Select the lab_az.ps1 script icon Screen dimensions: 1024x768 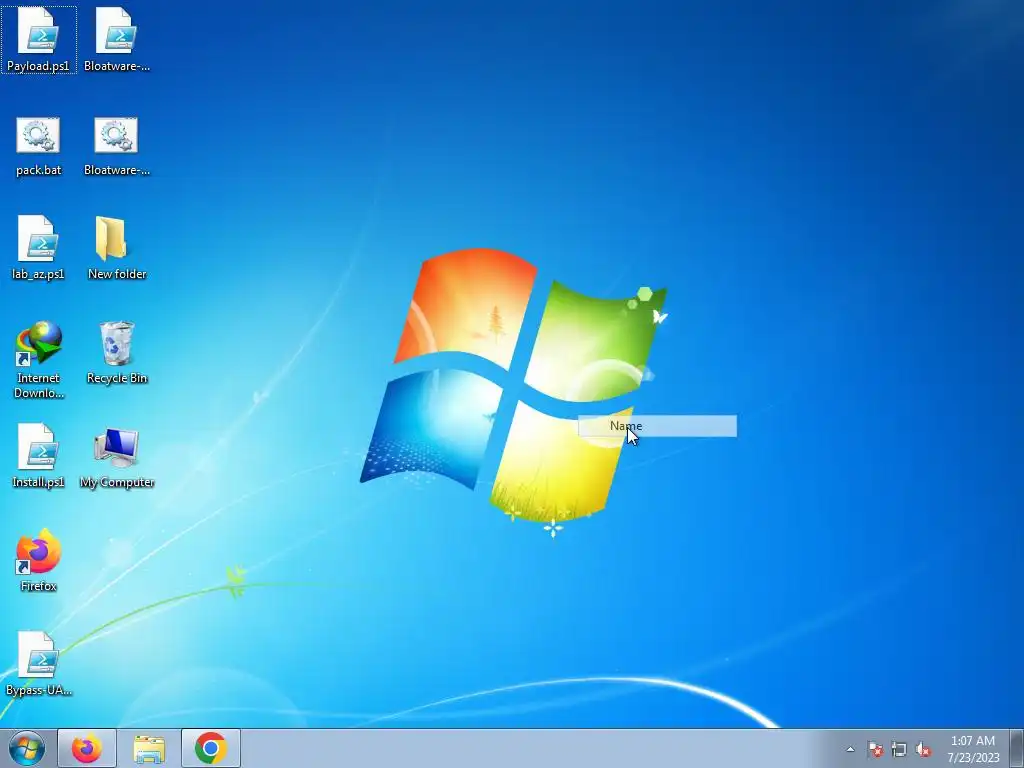click(39, 248)
